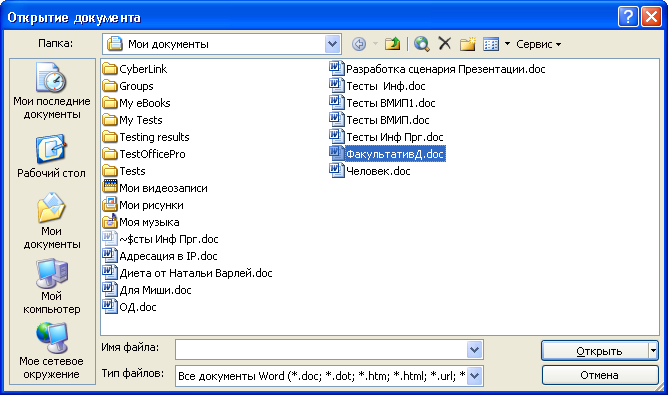The height and width of the screenshot is (395, 668).
Task: Select the file Для Миши.doc
Action: [147, 290]
